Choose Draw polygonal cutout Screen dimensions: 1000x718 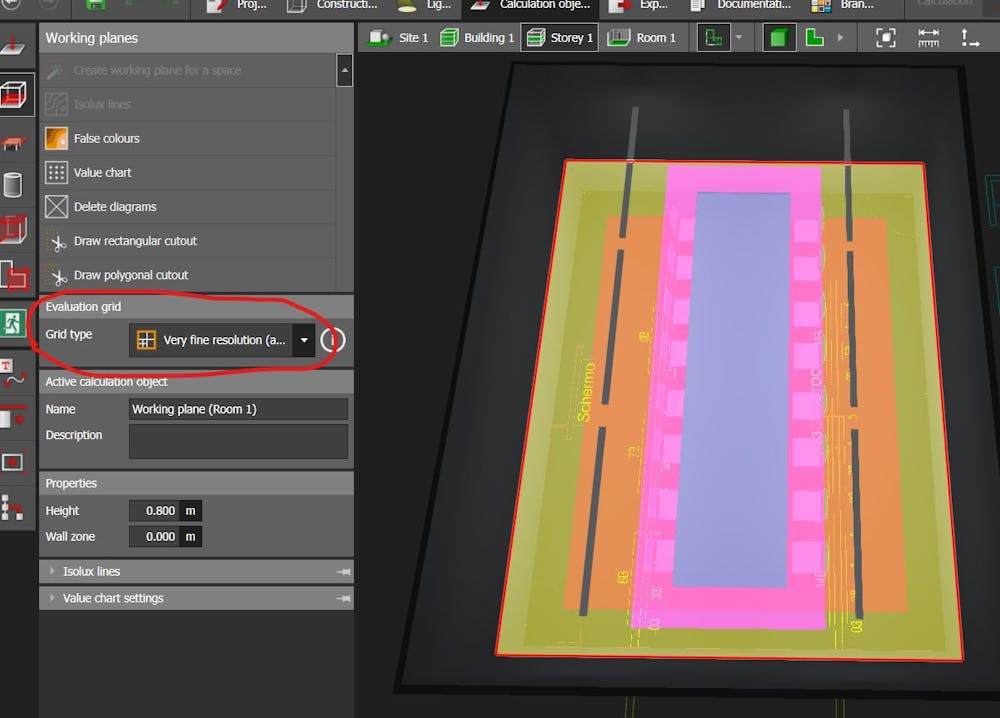point(187,275)
